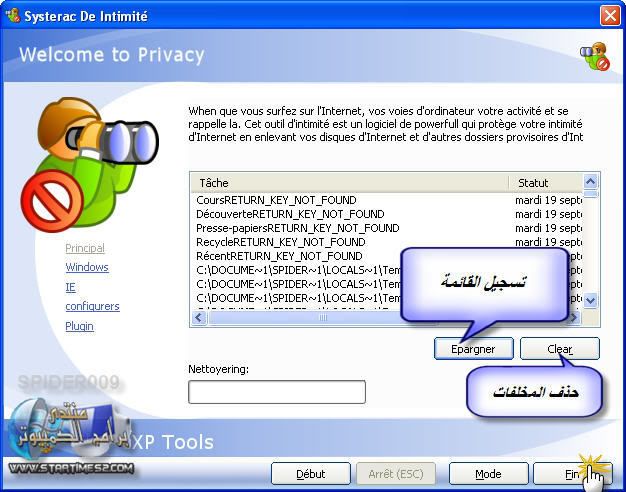Click the large spy mascot image
Image resolution: width=626 pixels, height=492 pixels.
(89, 165)
